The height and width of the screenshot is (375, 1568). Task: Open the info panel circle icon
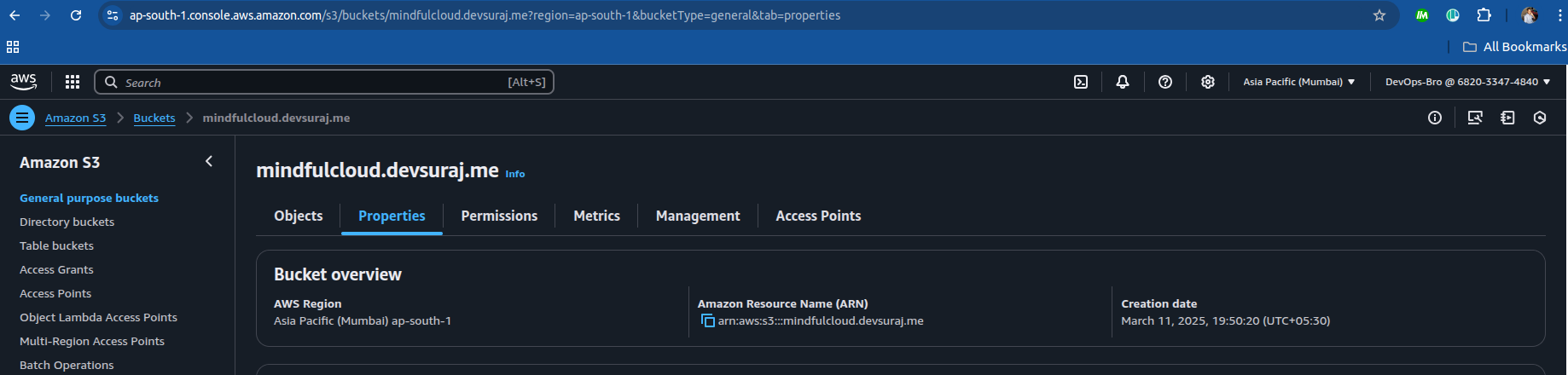point(1435,118)
